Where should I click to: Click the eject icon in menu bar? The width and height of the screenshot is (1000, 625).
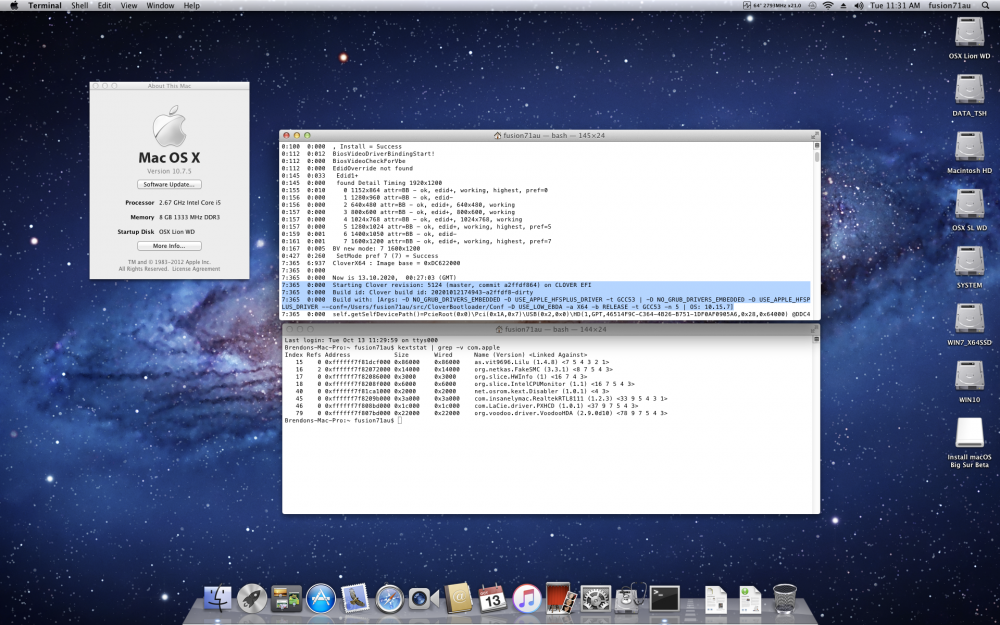(x=844, y=6)
